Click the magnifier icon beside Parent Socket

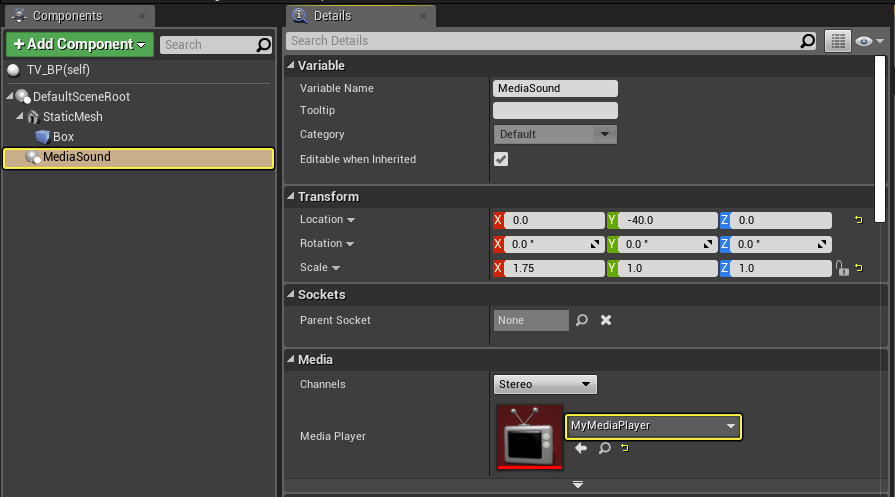click(x=582, y=321)
